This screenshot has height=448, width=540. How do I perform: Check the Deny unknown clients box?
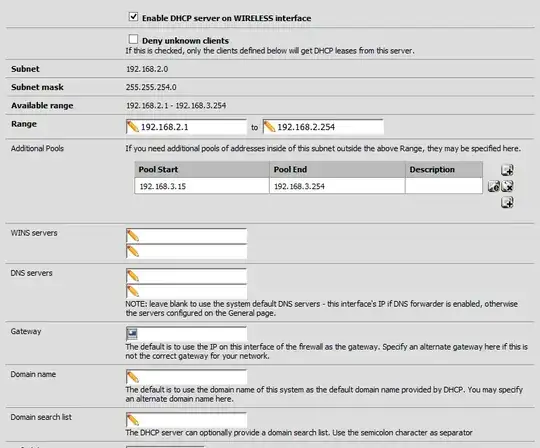133,39
